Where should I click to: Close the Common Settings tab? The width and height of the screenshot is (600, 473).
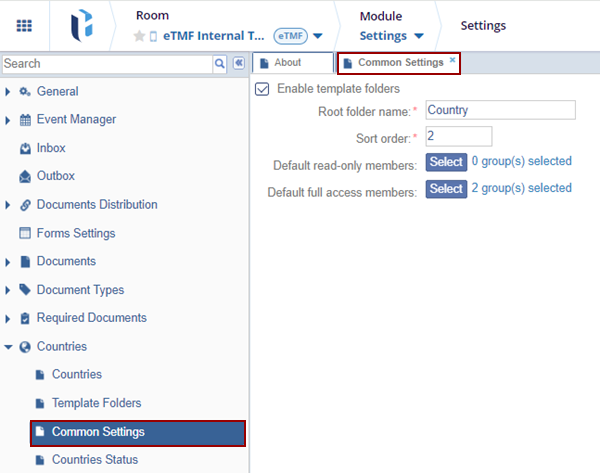(x=452, y=61)
